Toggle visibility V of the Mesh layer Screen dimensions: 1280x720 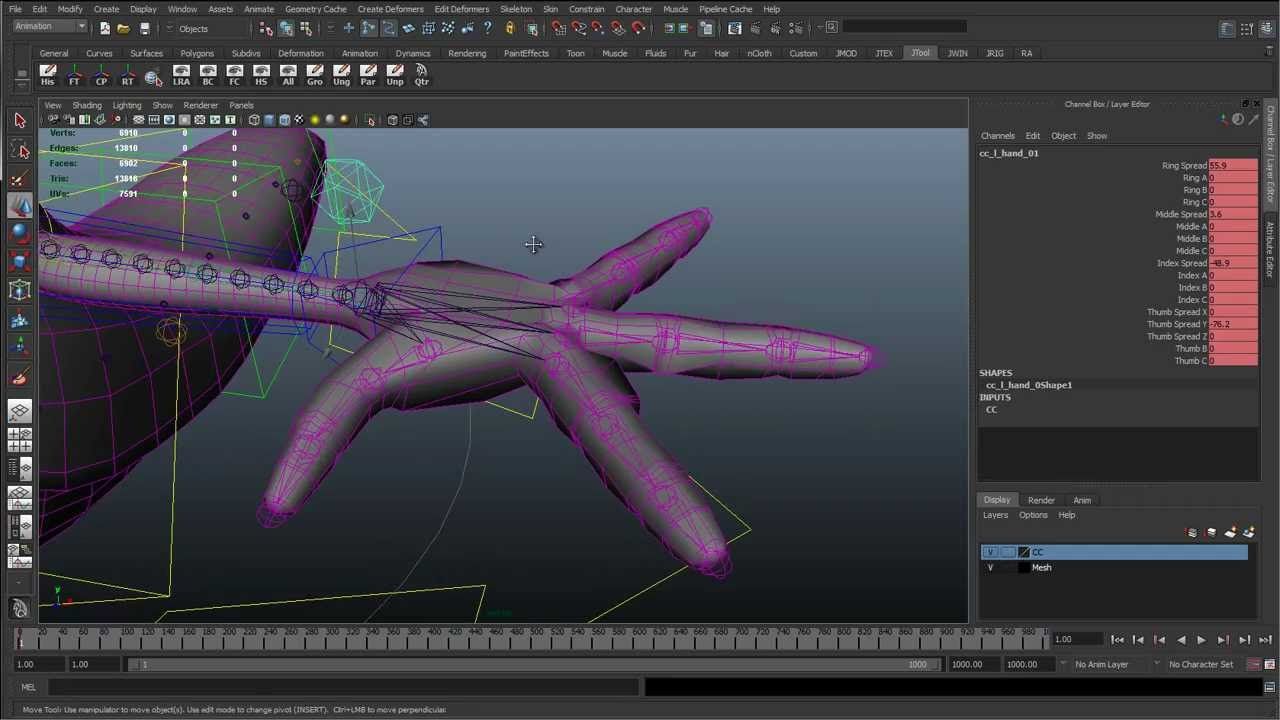(x=990, y=567)
